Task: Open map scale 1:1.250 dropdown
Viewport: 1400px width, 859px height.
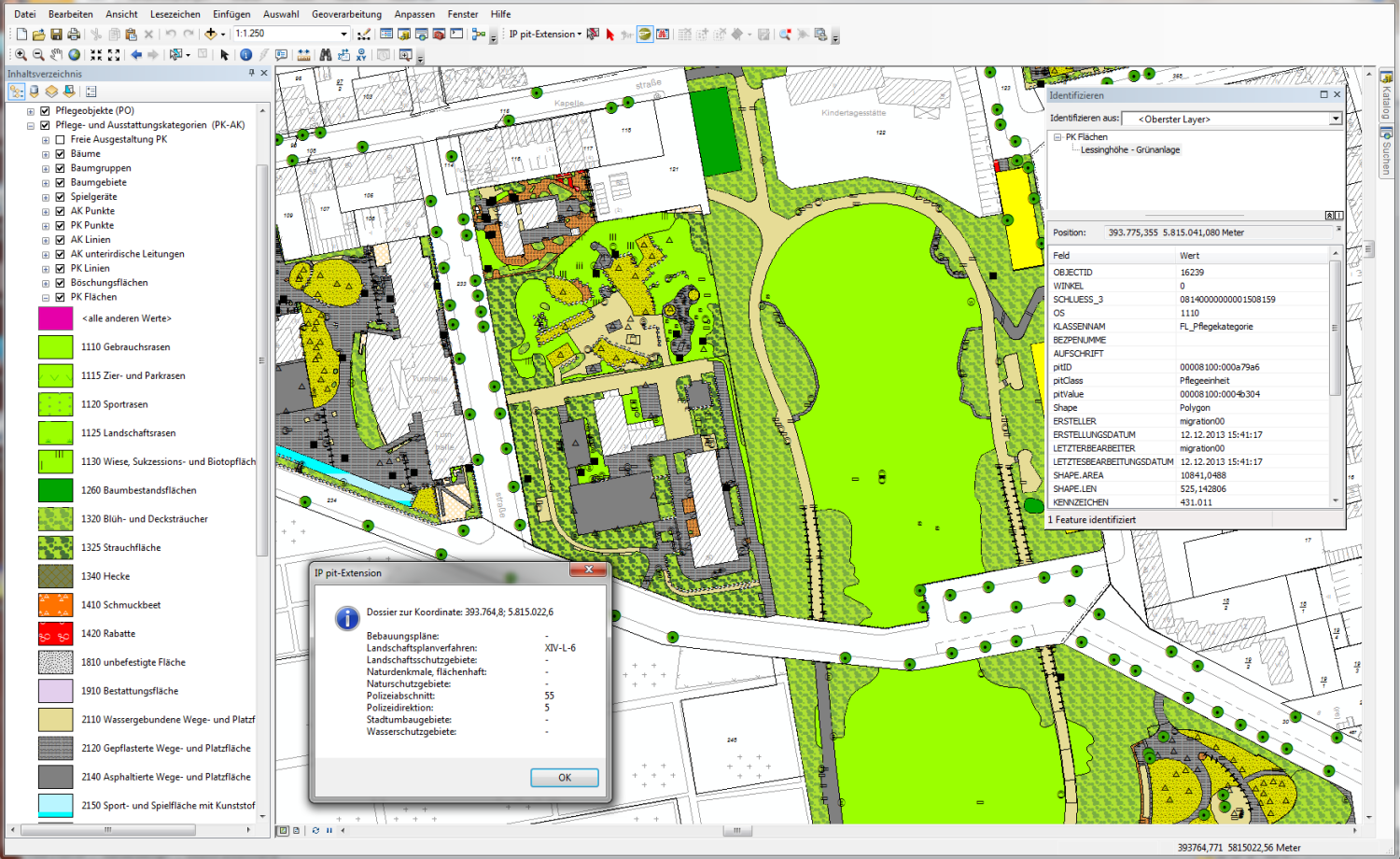Action: (343, 34)
